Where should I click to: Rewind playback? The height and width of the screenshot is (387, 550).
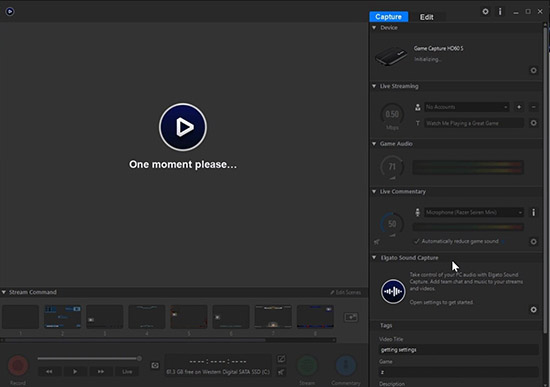(49, 371)
